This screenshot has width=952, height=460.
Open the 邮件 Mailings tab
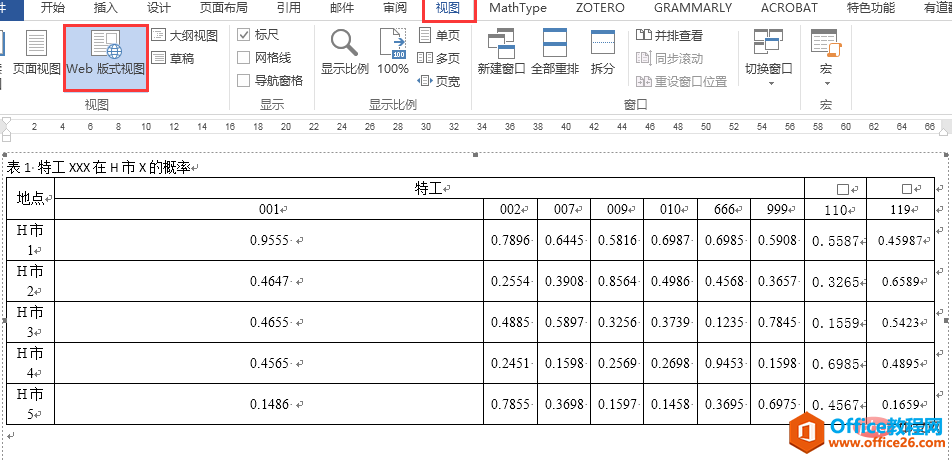tap(342, 8)
